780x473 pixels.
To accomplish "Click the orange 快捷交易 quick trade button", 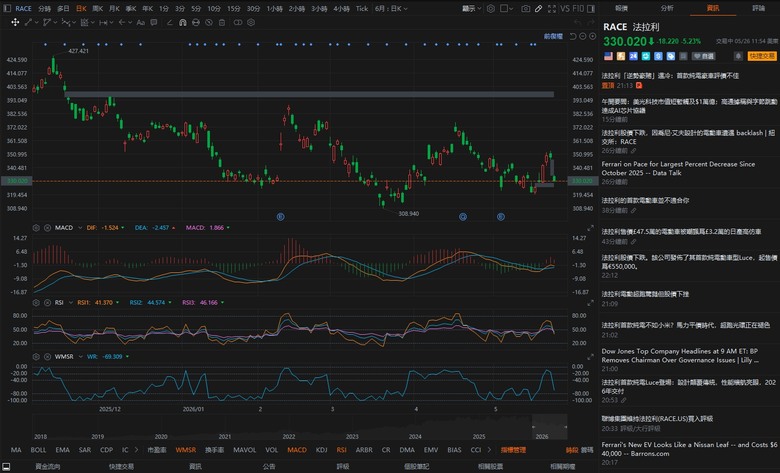I will coord(762,56).
